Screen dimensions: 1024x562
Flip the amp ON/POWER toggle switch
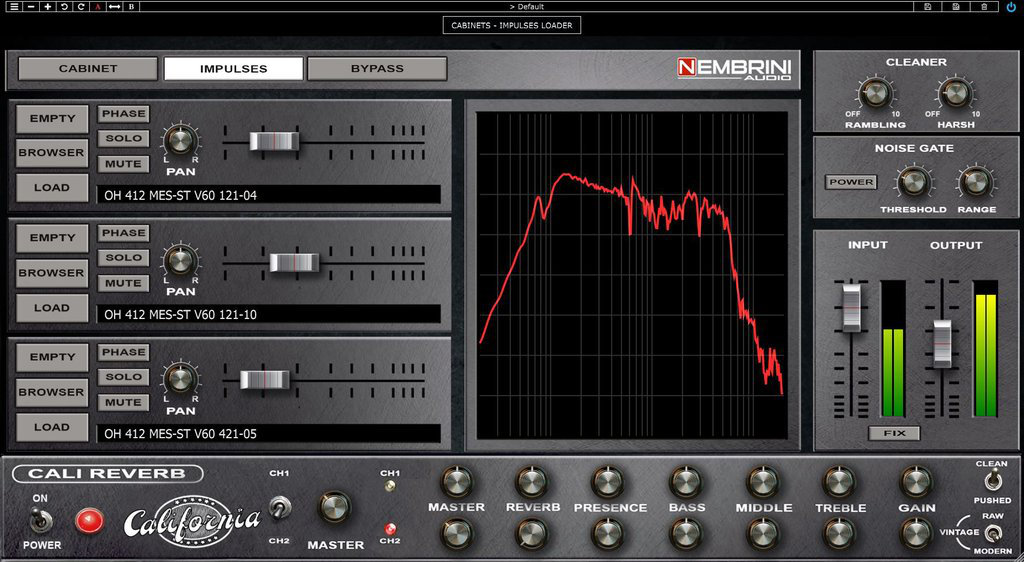(40, 520)
